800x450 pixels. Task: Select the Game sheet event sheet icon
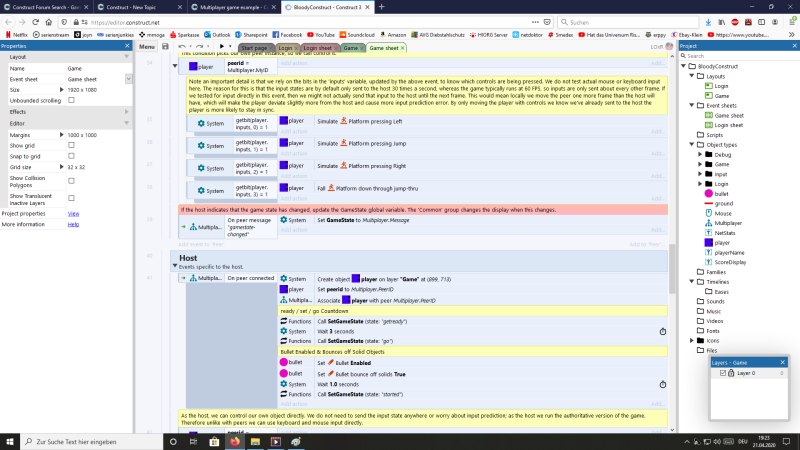coord(709,115)
